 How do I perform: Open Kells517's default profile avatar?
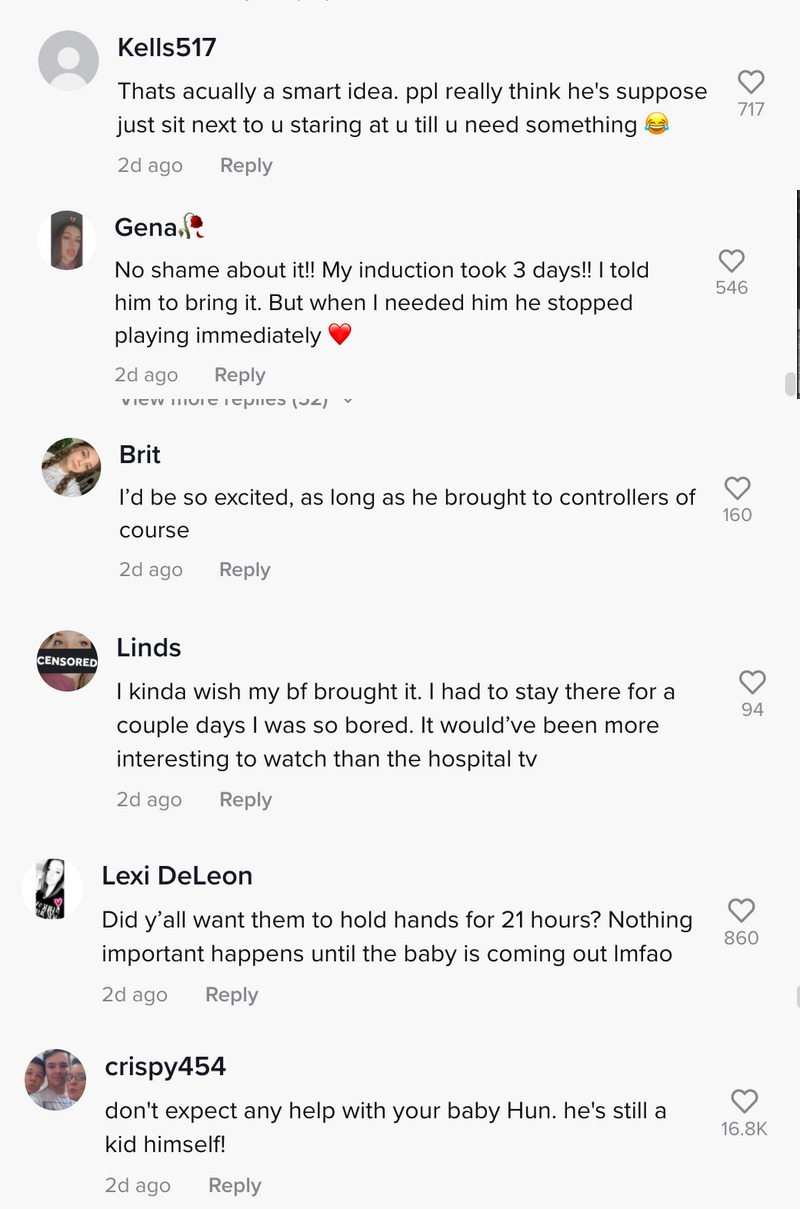pyautogui.click(x=68, y=61)
